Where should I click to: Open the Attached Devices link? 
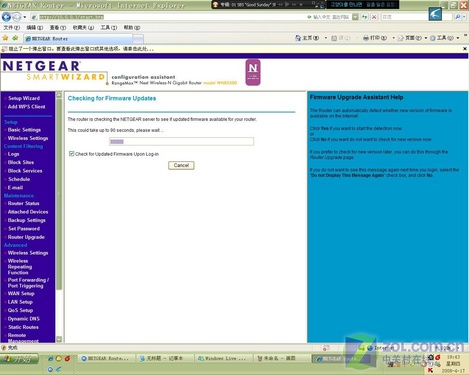coord(28,212)
